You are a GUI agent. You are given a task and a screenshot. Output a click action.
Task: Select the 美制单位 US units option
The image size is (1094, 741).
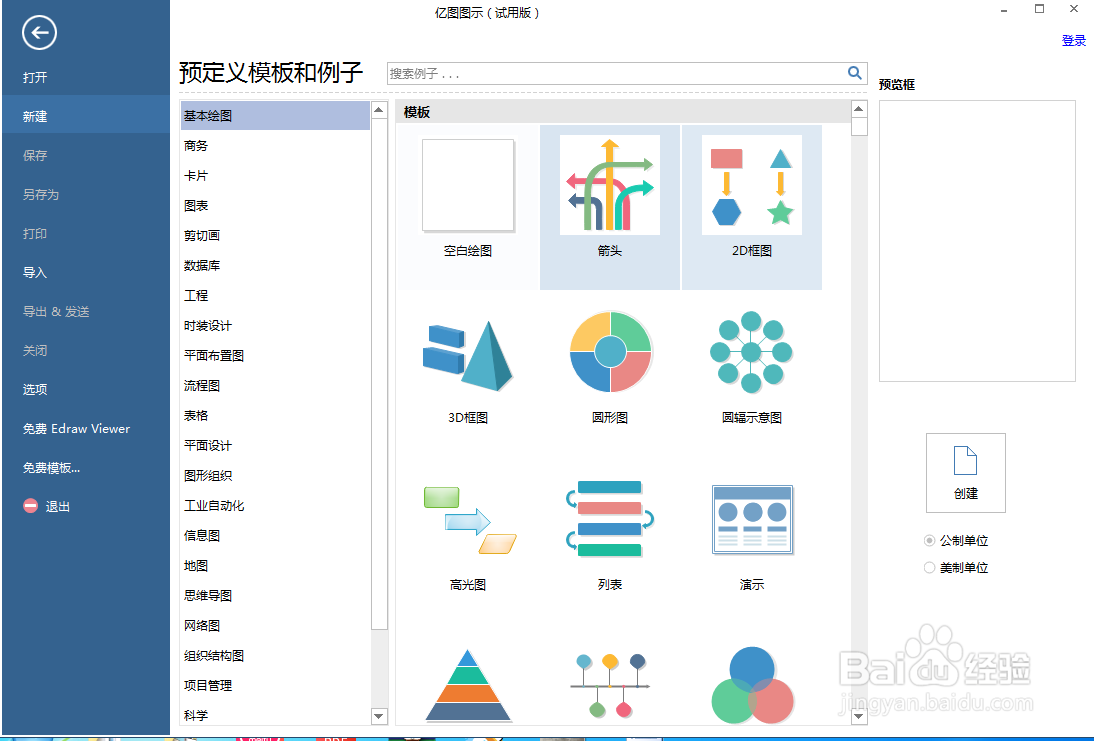pos(956,567)
